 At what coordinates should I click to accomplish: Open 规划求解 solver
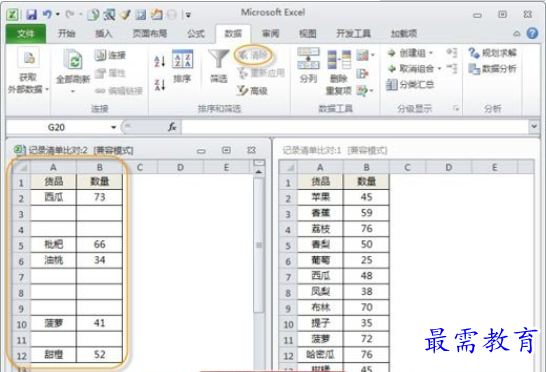492,53
